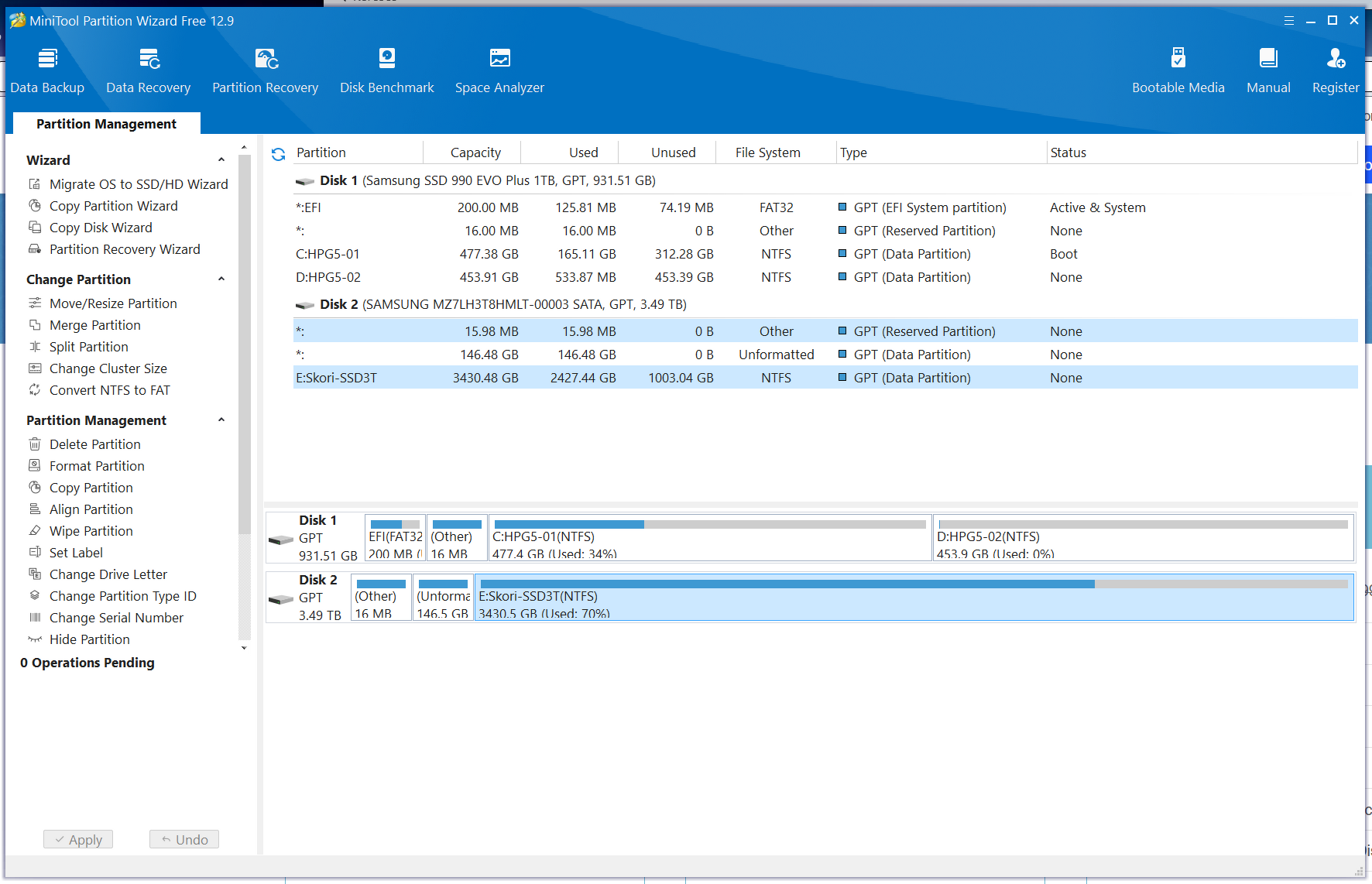Screen dimensions: 1372x884
Task: Select Align Partition
Action: 91,509
